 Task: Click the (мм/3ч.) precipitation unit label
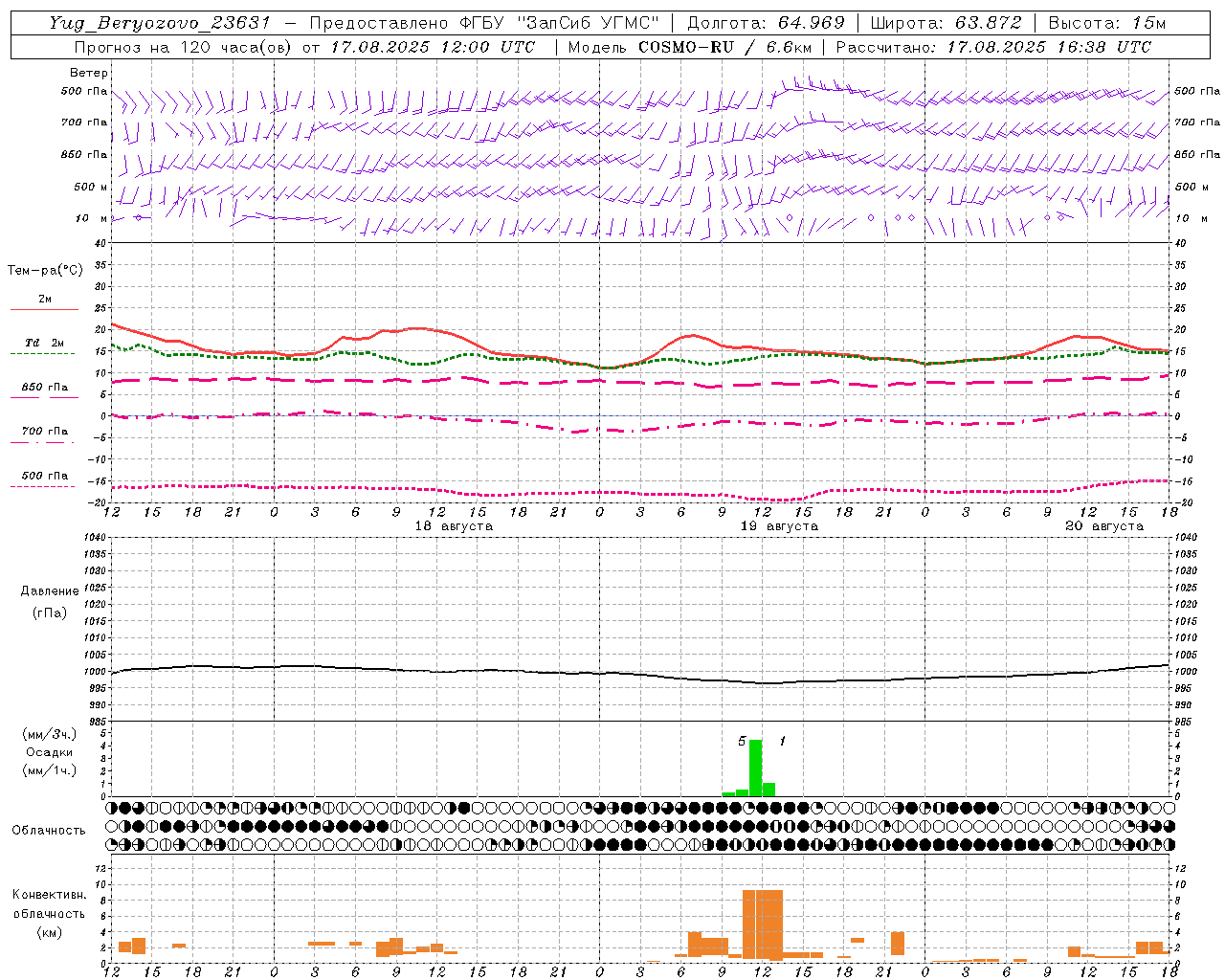tap(50, 734)
